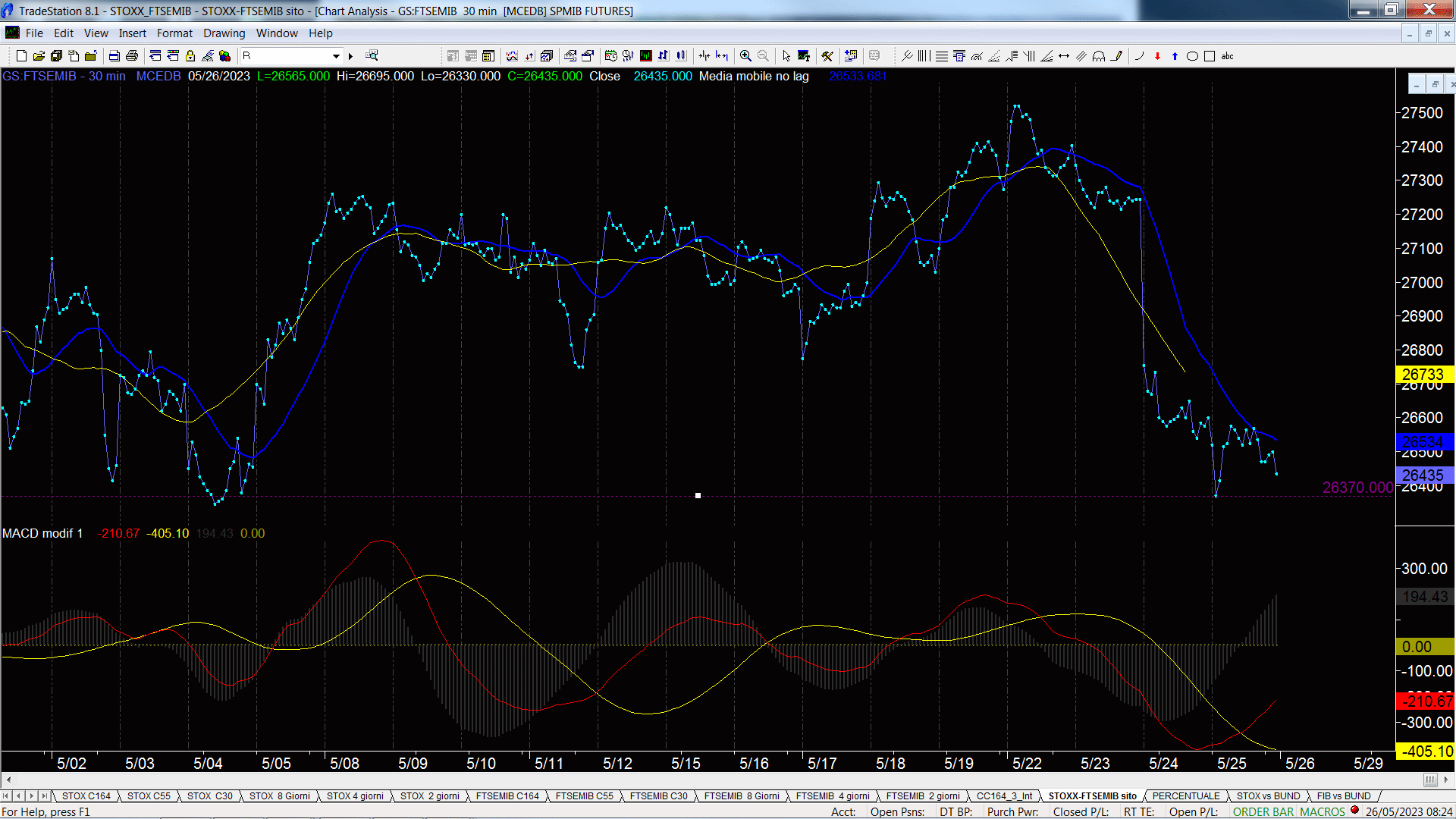Click the Open file folder icon
1456x819 pixels.
coord(39,56)
